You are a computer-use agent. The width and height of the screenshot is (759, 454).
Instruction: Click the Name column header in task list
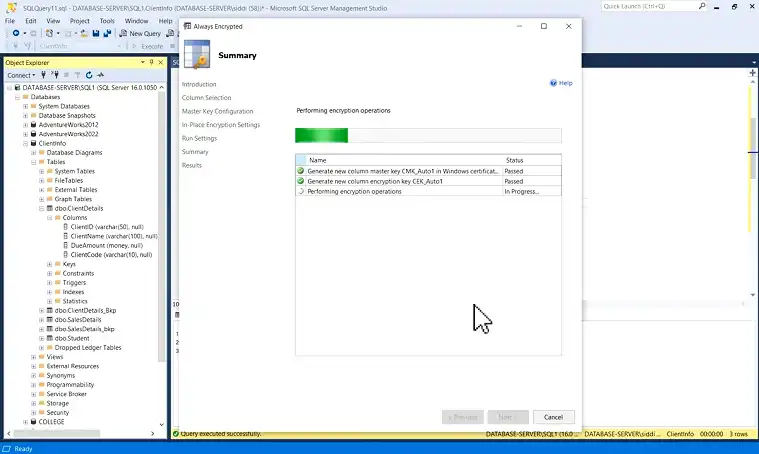[404, 160]
